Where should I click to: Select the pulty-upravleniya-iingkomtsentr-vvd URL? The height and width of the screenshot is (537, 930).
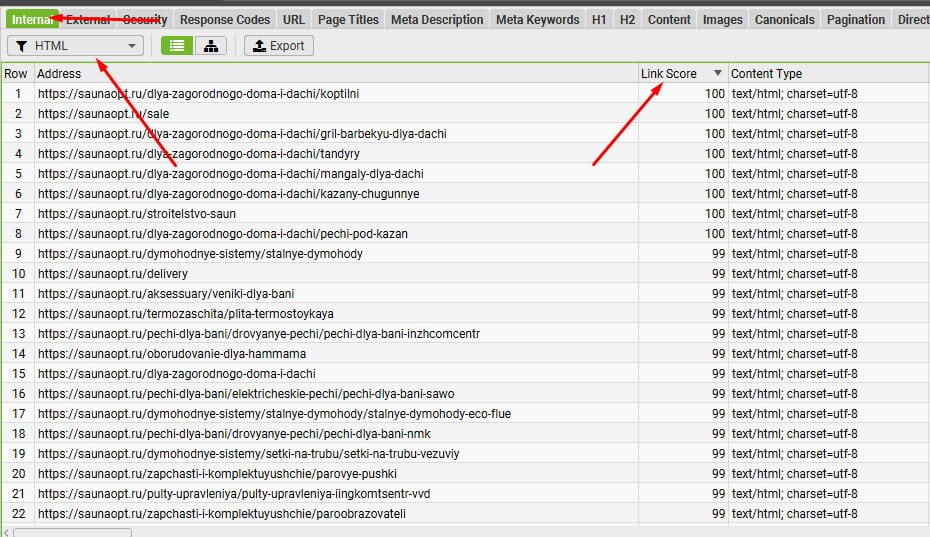pyautogui.click(x=234, y=494)
